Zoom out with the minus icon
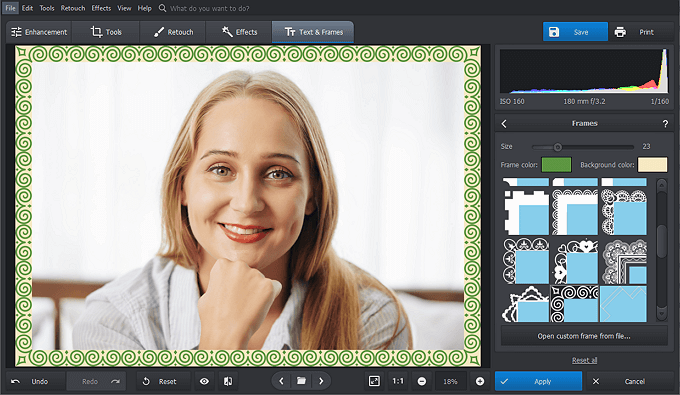This screenshot has height=395, width=680. coord(422,381)
